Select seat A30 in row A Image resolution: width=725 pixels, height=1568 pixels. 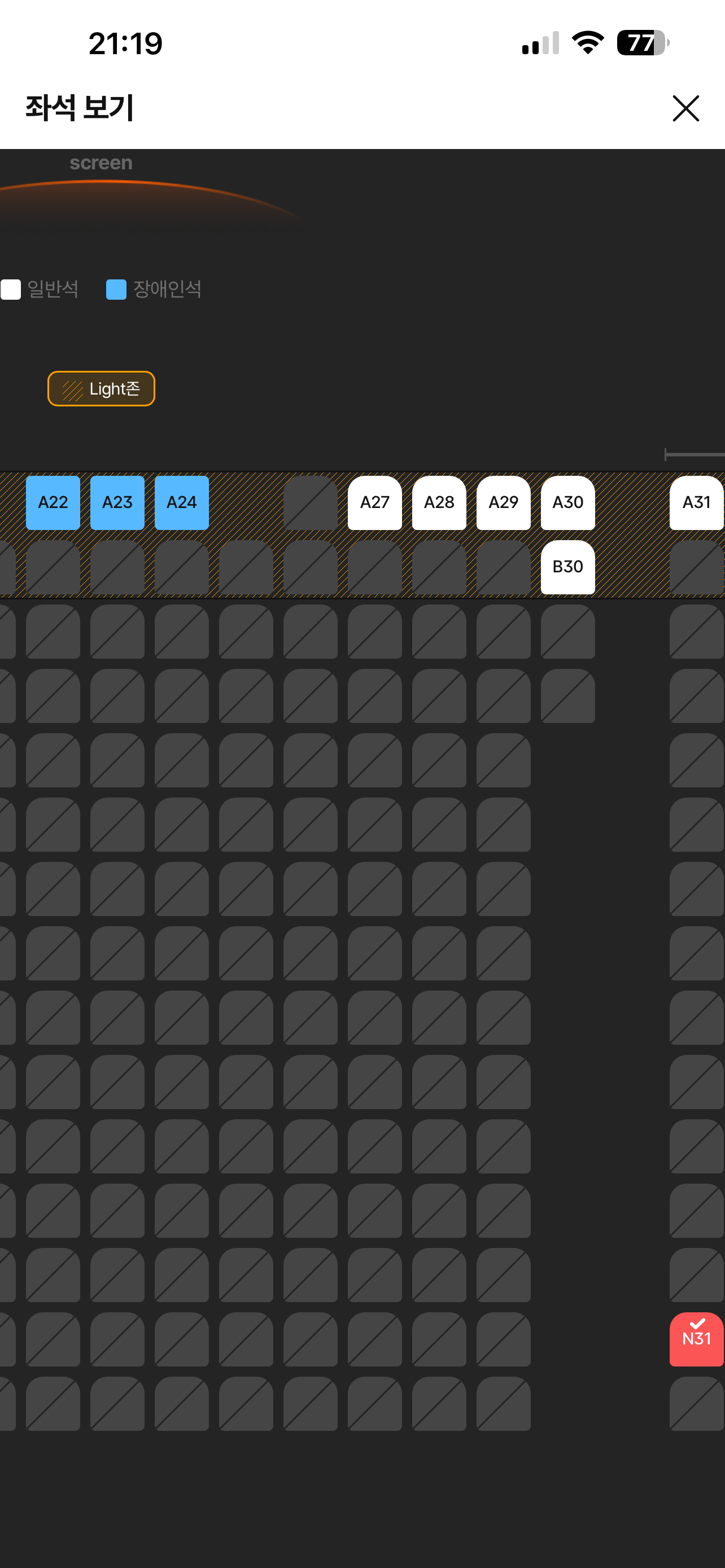[567, 503]
